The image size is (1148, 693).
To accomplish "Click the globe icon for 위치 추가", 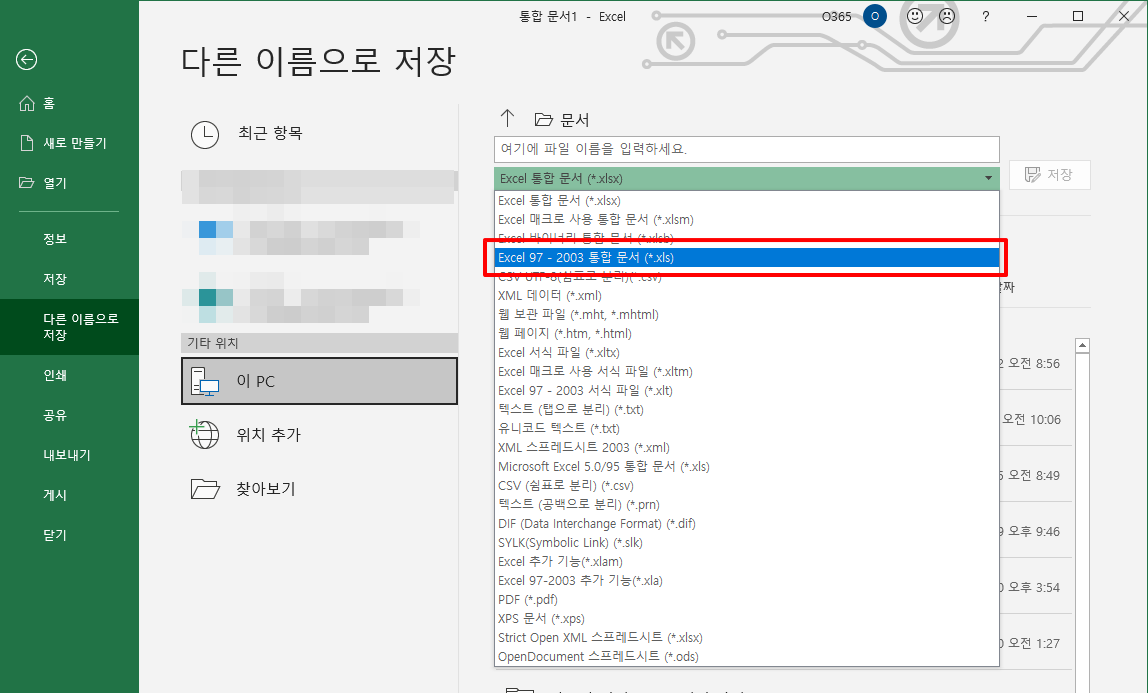I will click(x=204, y=434).
